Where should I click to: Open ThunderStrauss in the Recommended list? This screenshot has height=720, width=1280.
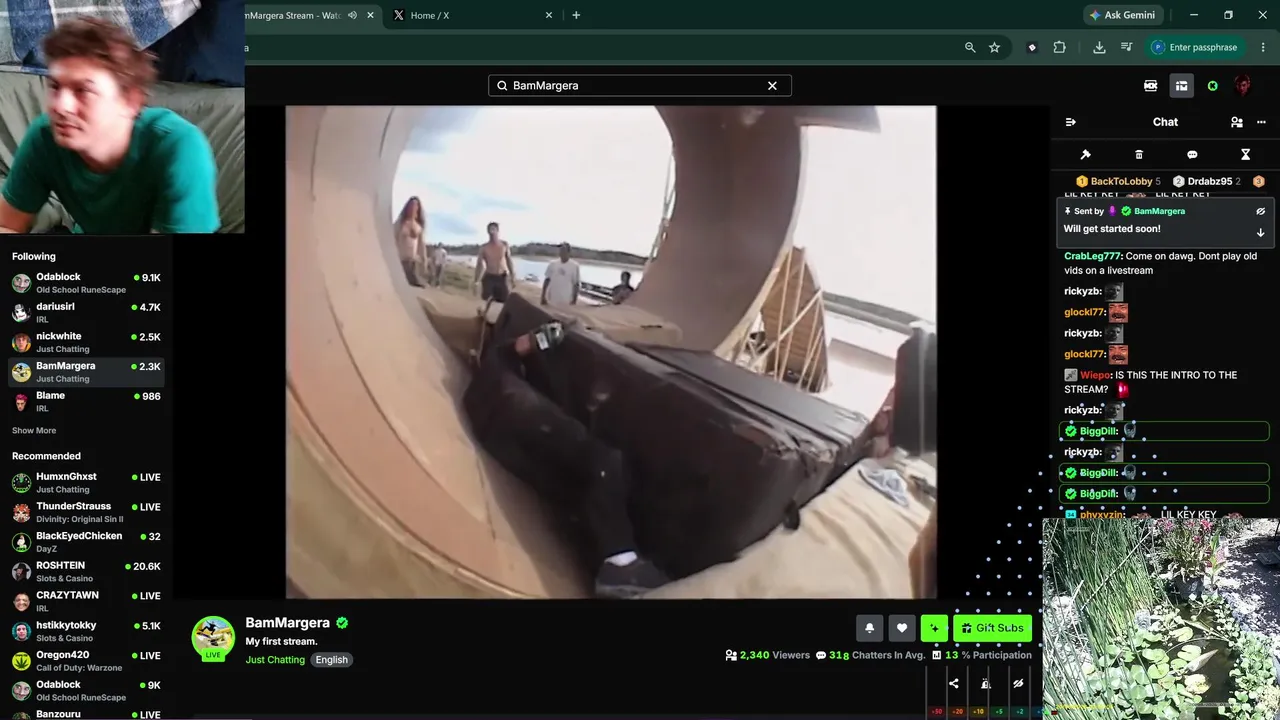(x=86, y=512)
